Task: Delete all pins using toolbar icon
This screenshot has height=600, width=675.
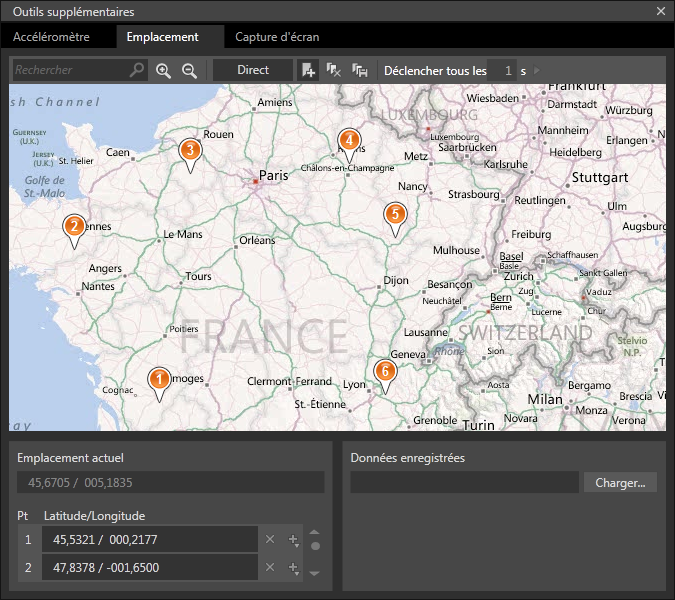Action: [x=335, y=71]
